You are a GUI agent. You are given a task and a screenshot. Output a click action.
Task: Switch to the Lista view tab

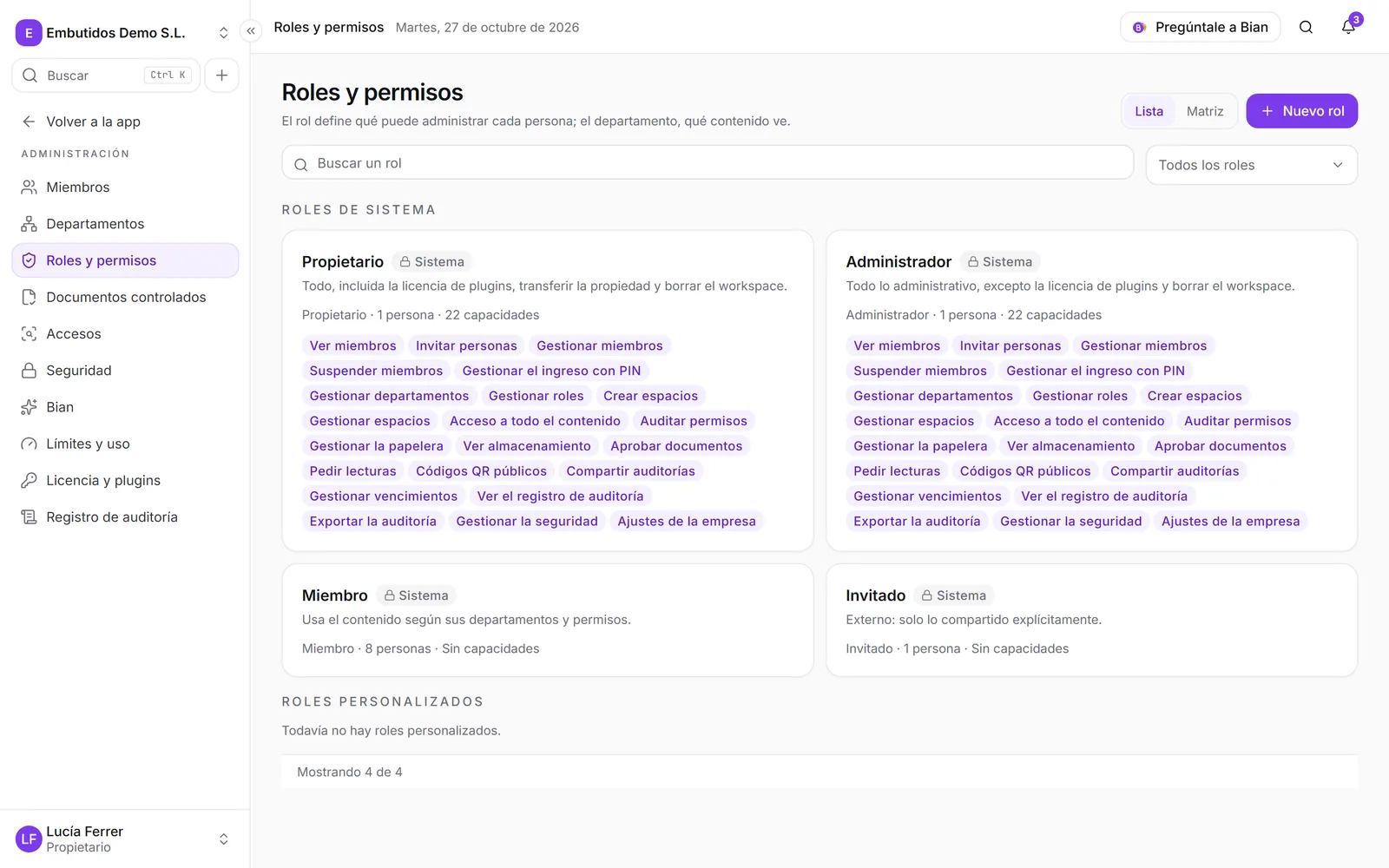[x=1149, y=111]
